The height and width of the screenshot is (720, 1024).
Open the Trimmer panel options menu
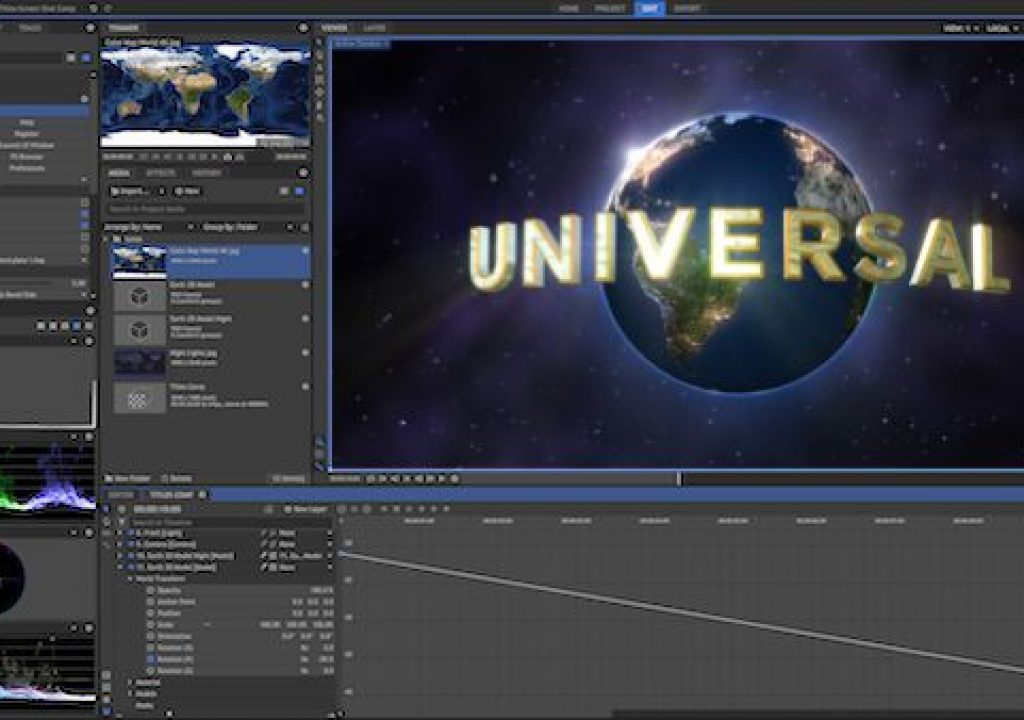point(303,28)
